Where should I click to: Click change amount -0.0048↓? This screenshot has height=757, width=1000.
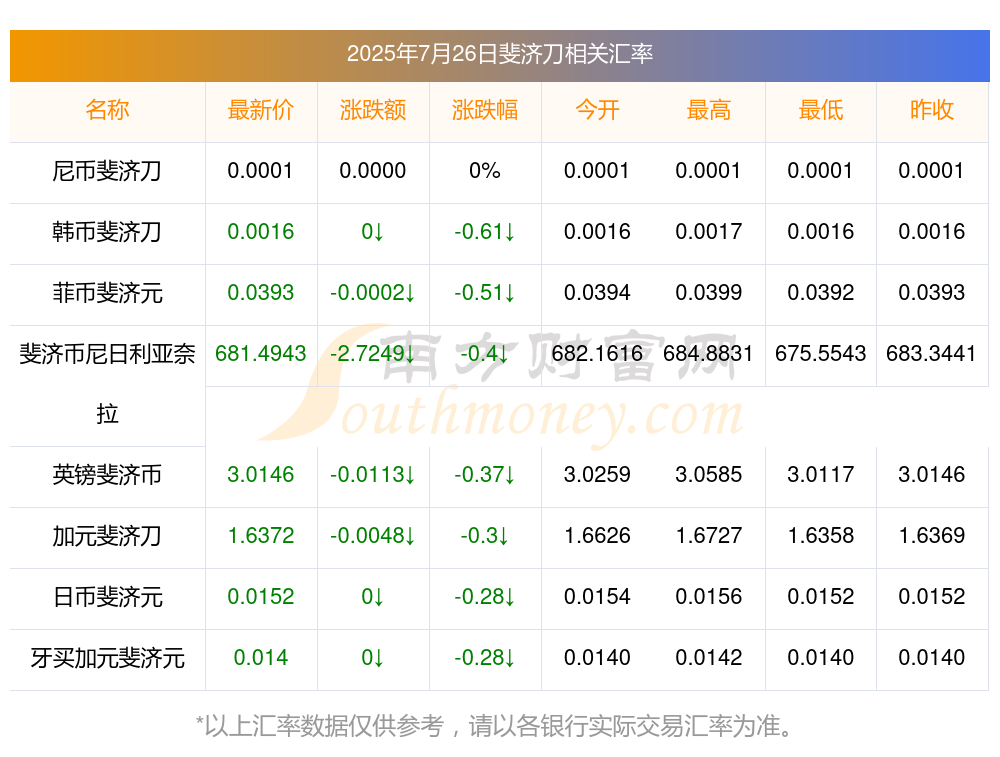coord(373,536)
